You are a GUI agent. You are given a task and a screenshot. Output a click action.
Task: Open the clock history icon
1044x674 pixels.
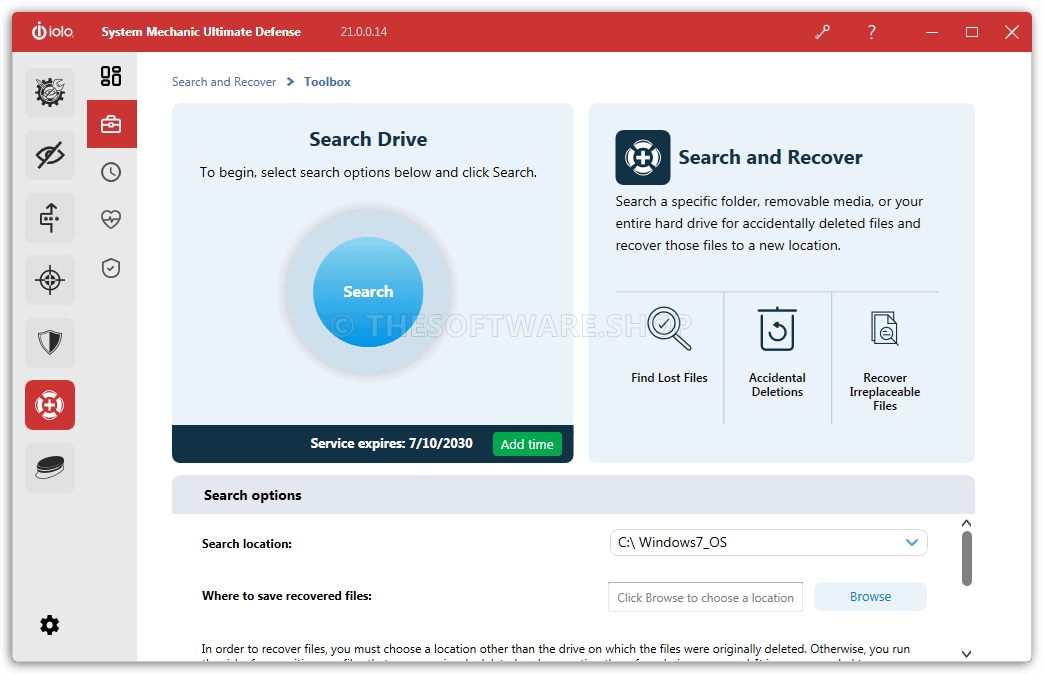coord(111,172)
